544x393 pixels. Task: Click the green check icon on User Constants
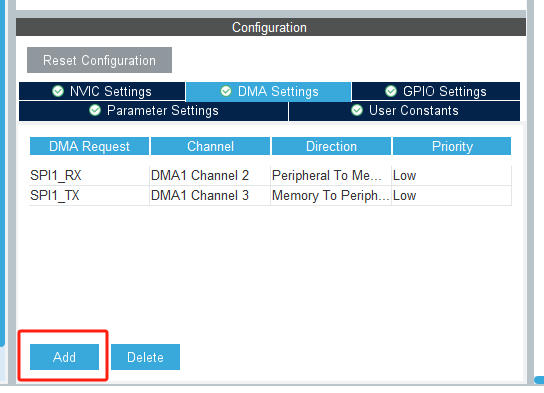point(357,110)
